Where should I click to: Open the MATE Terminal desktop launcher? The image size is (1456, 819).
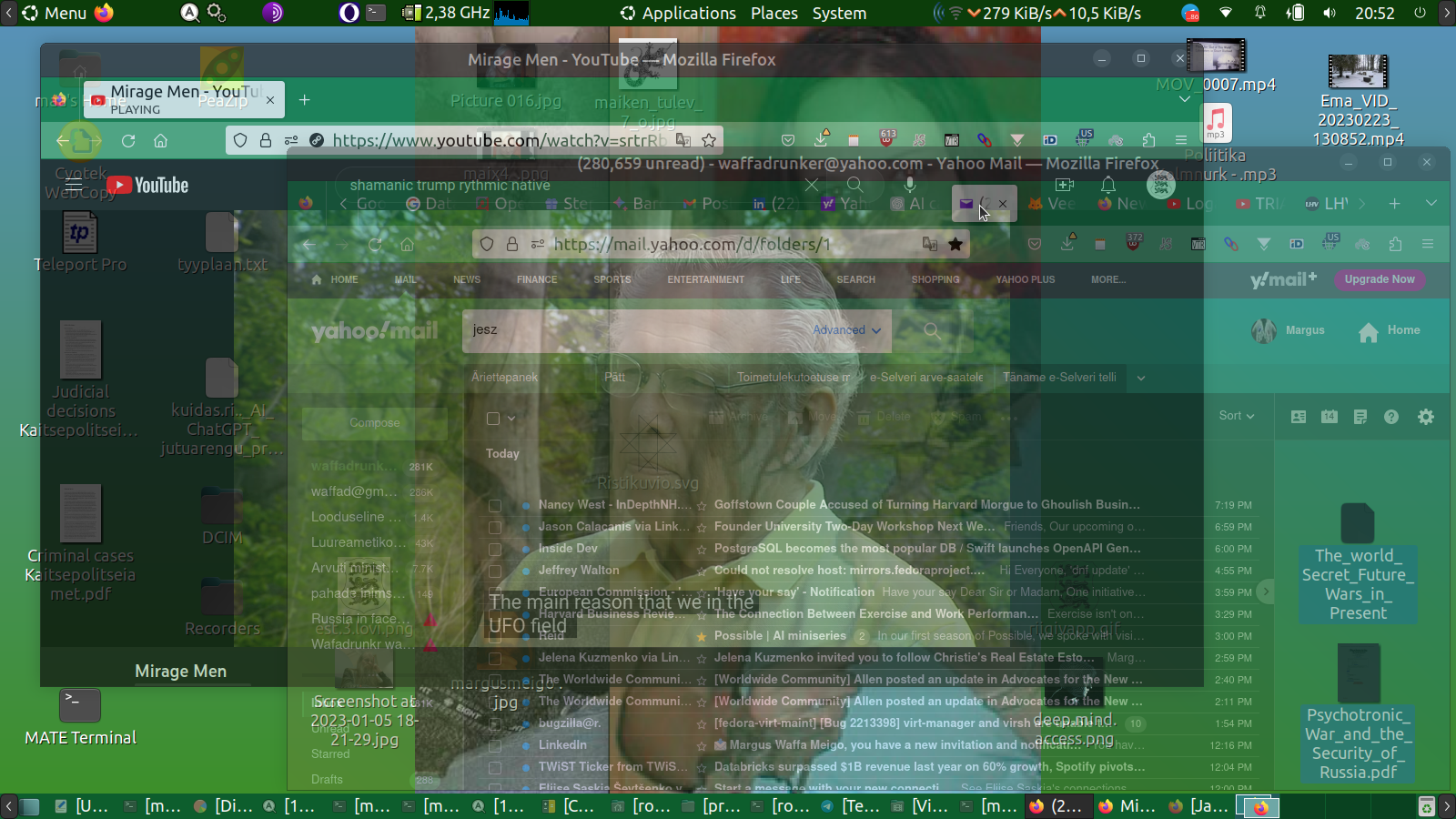tap(80, 717)
